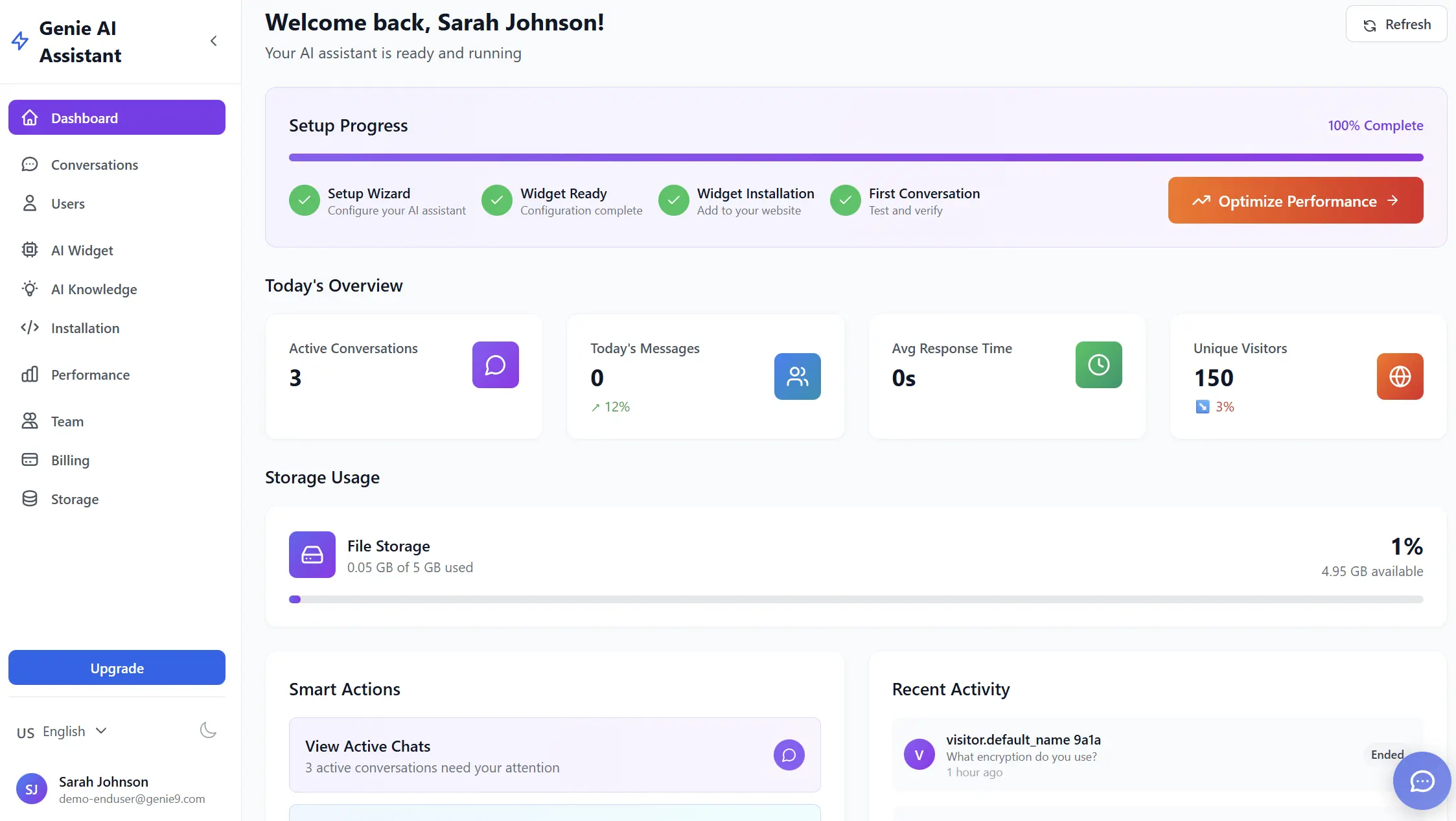
Task: Open the View Active Chats action card
Action: [555, 755]
